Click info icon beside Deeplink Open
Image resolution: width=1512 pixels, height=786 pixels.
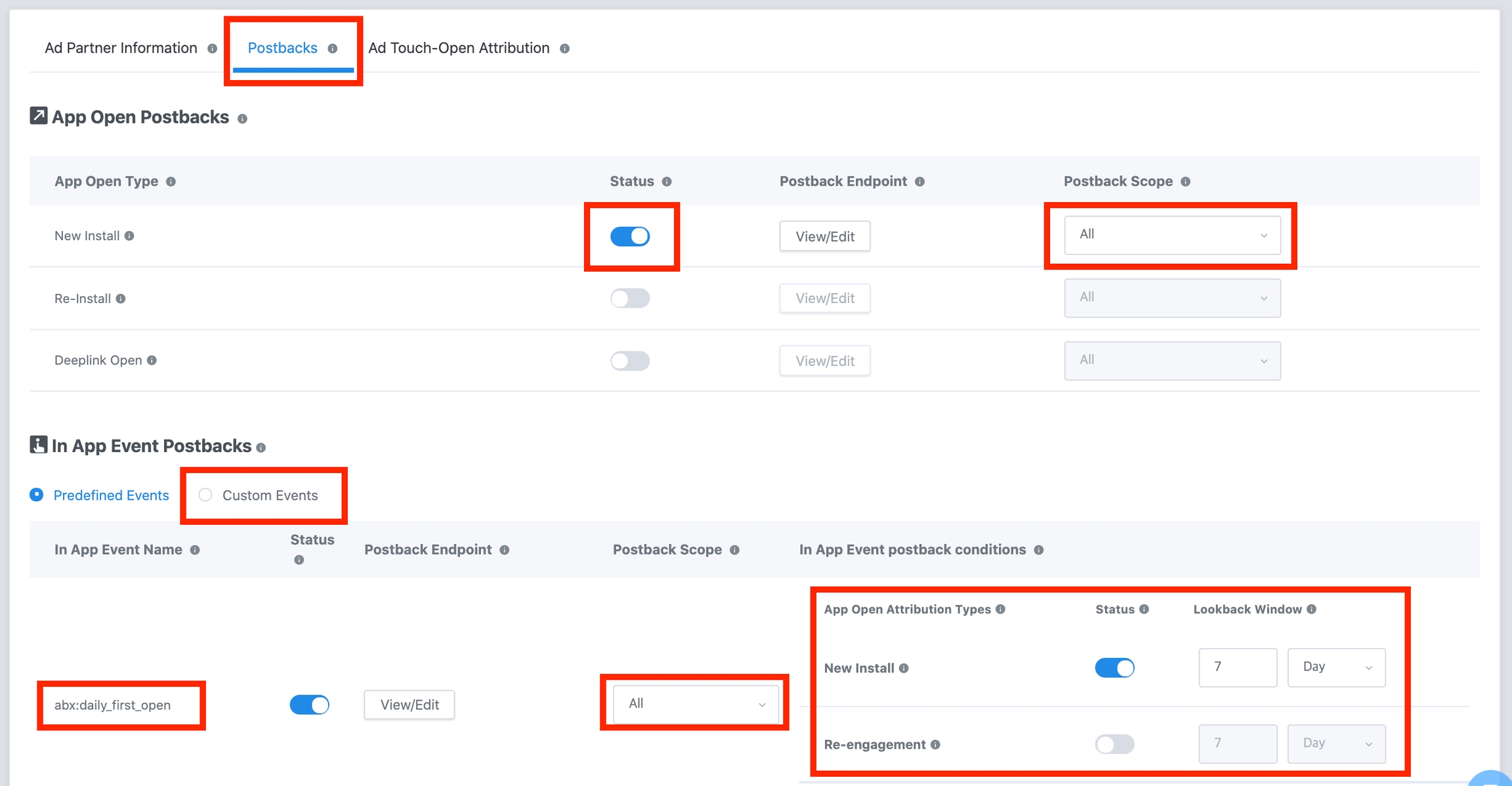pyautogui.click(x=152, y=360)
